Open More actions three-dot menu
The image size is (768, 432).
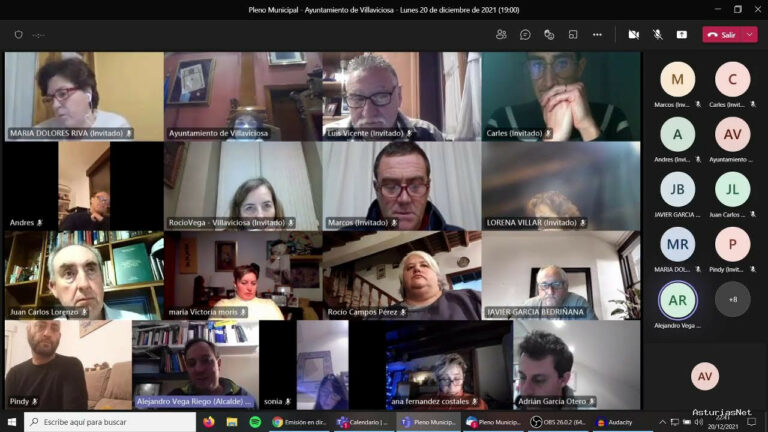point(597,34)
